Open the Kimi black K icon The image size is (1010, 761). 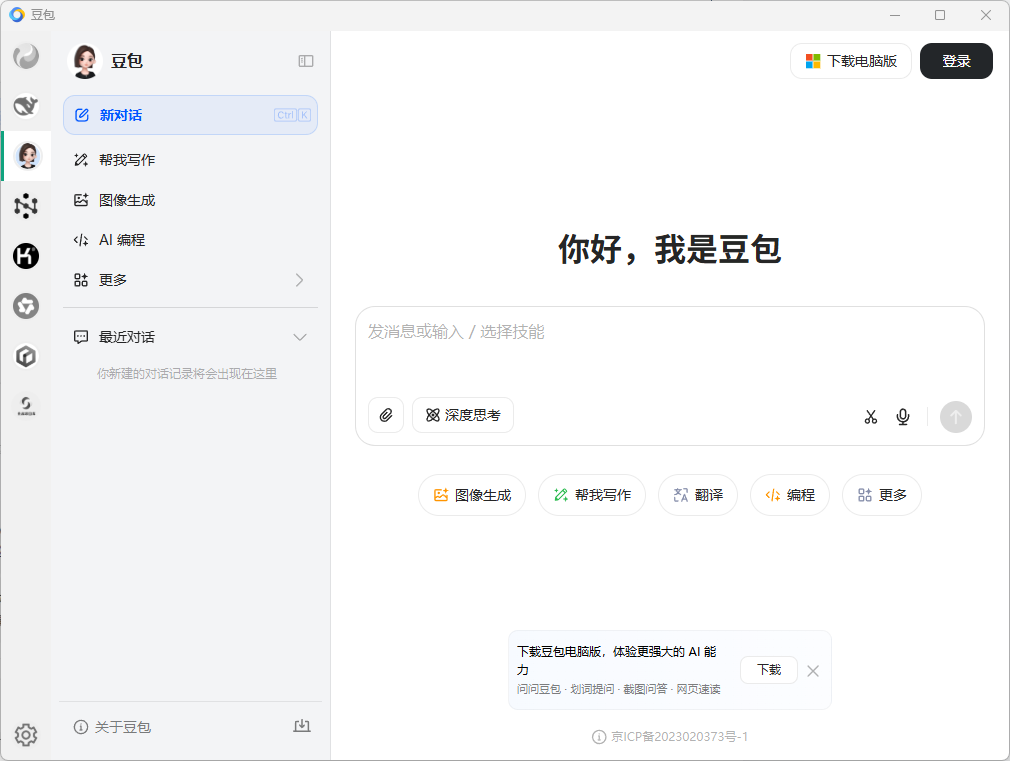(26, 256)
